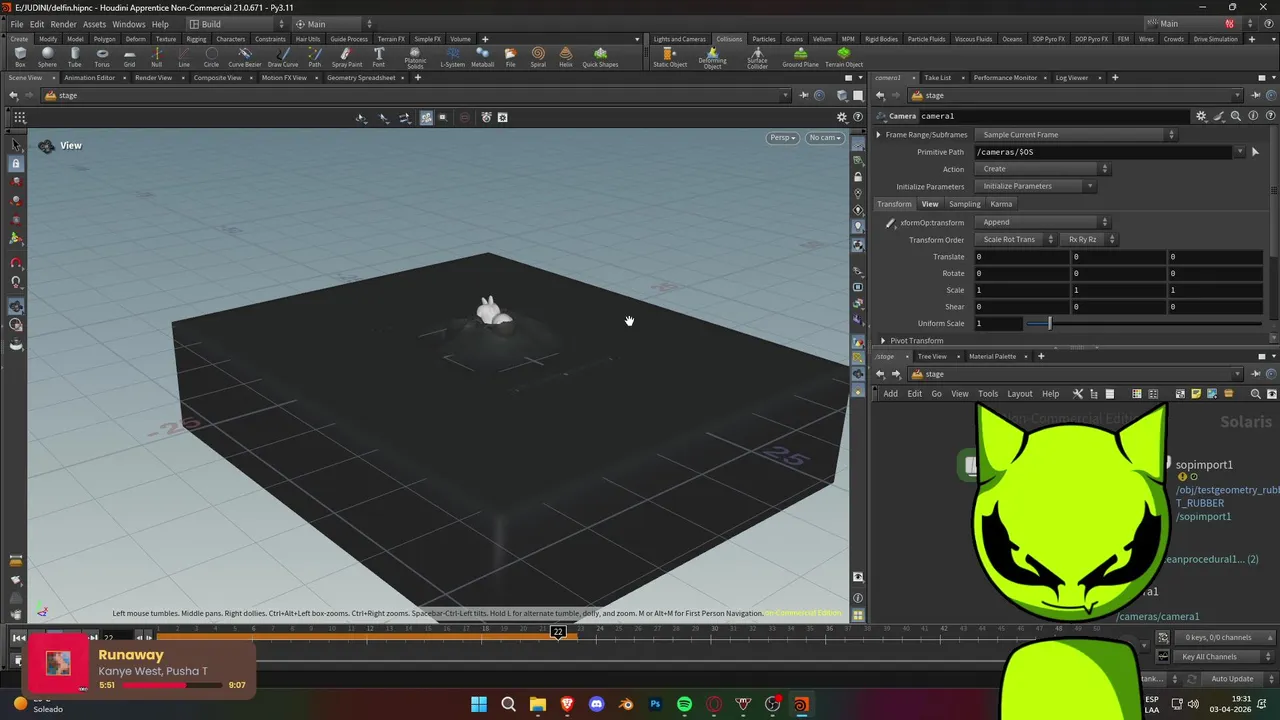Image resolution: width=1280 pixels, height=720 pixels.
Task: Select the Box shelf tool
Action: pyautogui.click(x=20, y=57)
